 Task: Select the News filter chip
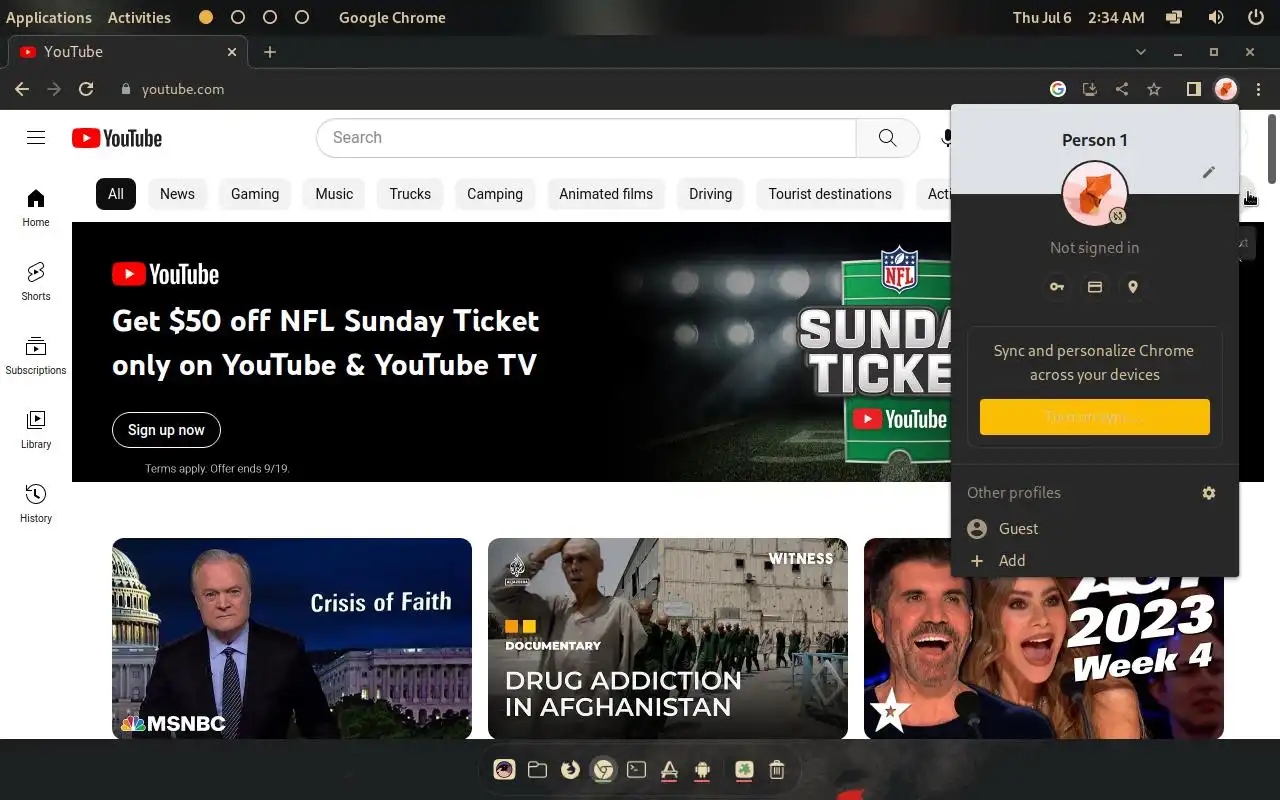tap(177, 194)
